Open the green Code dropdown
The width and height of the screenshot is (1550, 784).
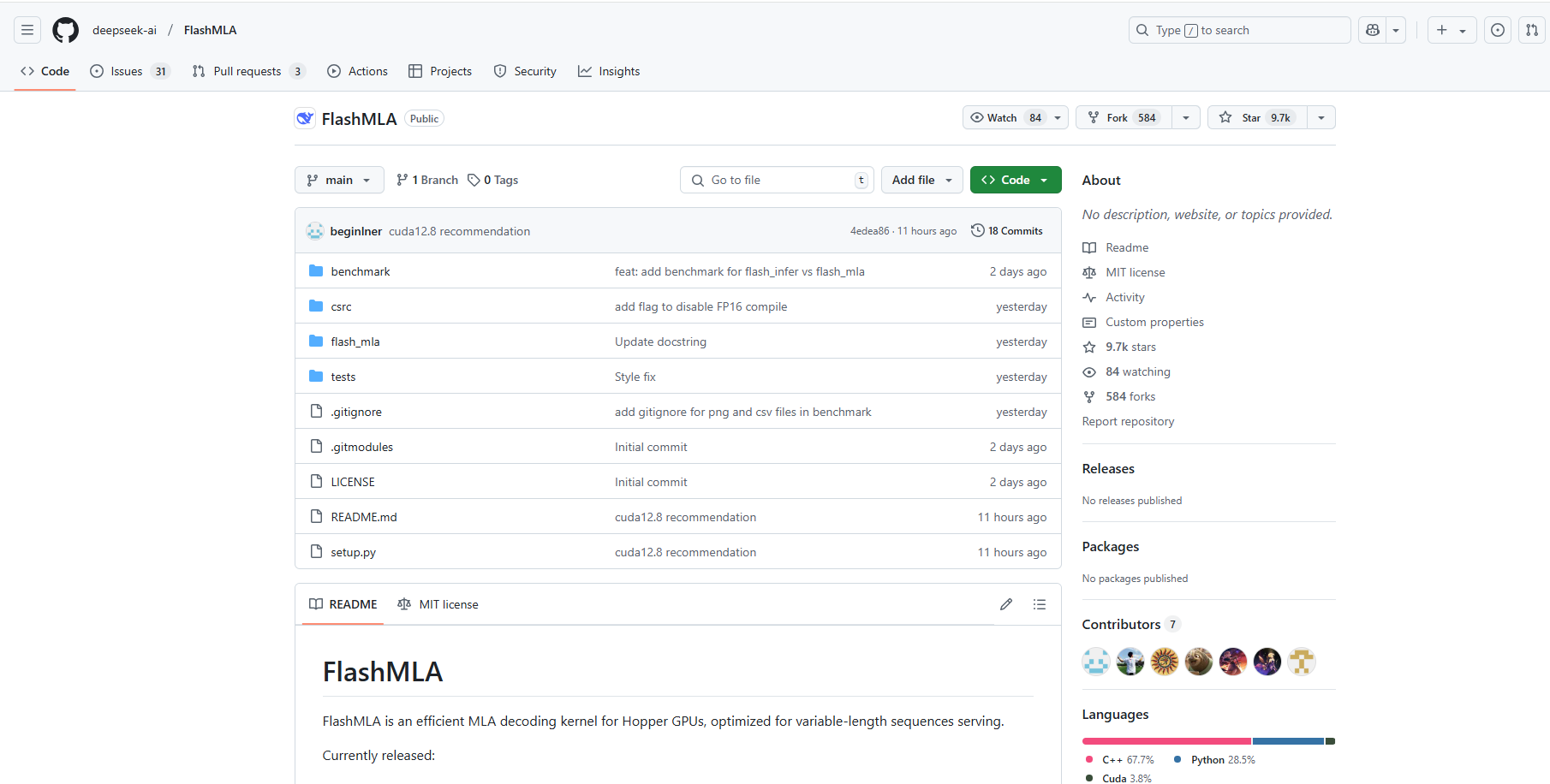pos(1016,180)
